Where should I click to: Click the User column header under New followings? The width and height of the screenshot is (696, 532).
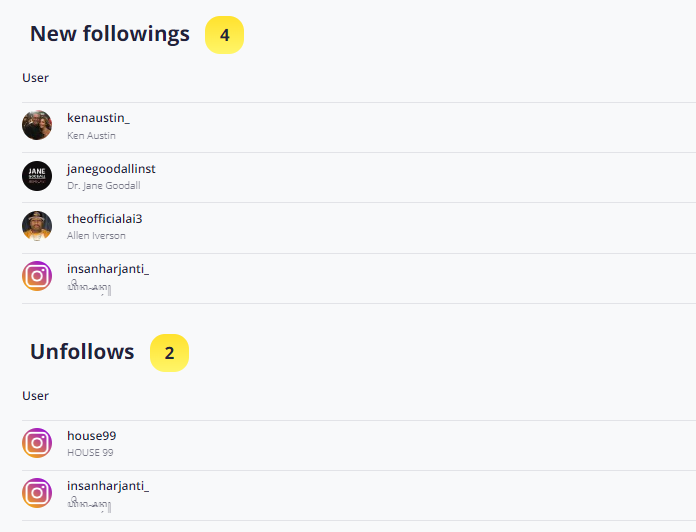36,78
